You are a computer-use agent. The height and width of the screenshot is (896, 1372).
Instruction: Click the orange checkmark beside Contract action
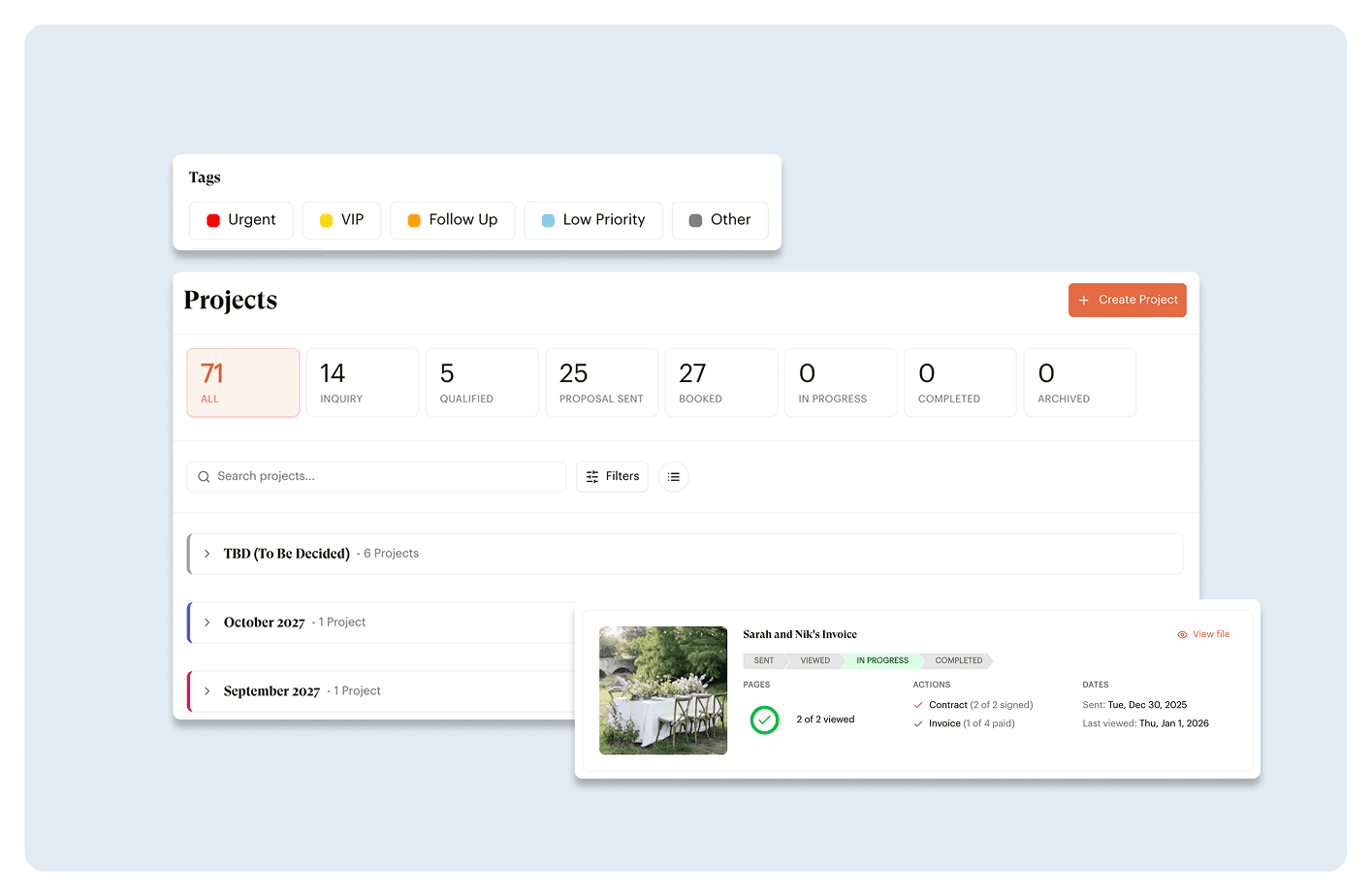(x=917, y=705)
